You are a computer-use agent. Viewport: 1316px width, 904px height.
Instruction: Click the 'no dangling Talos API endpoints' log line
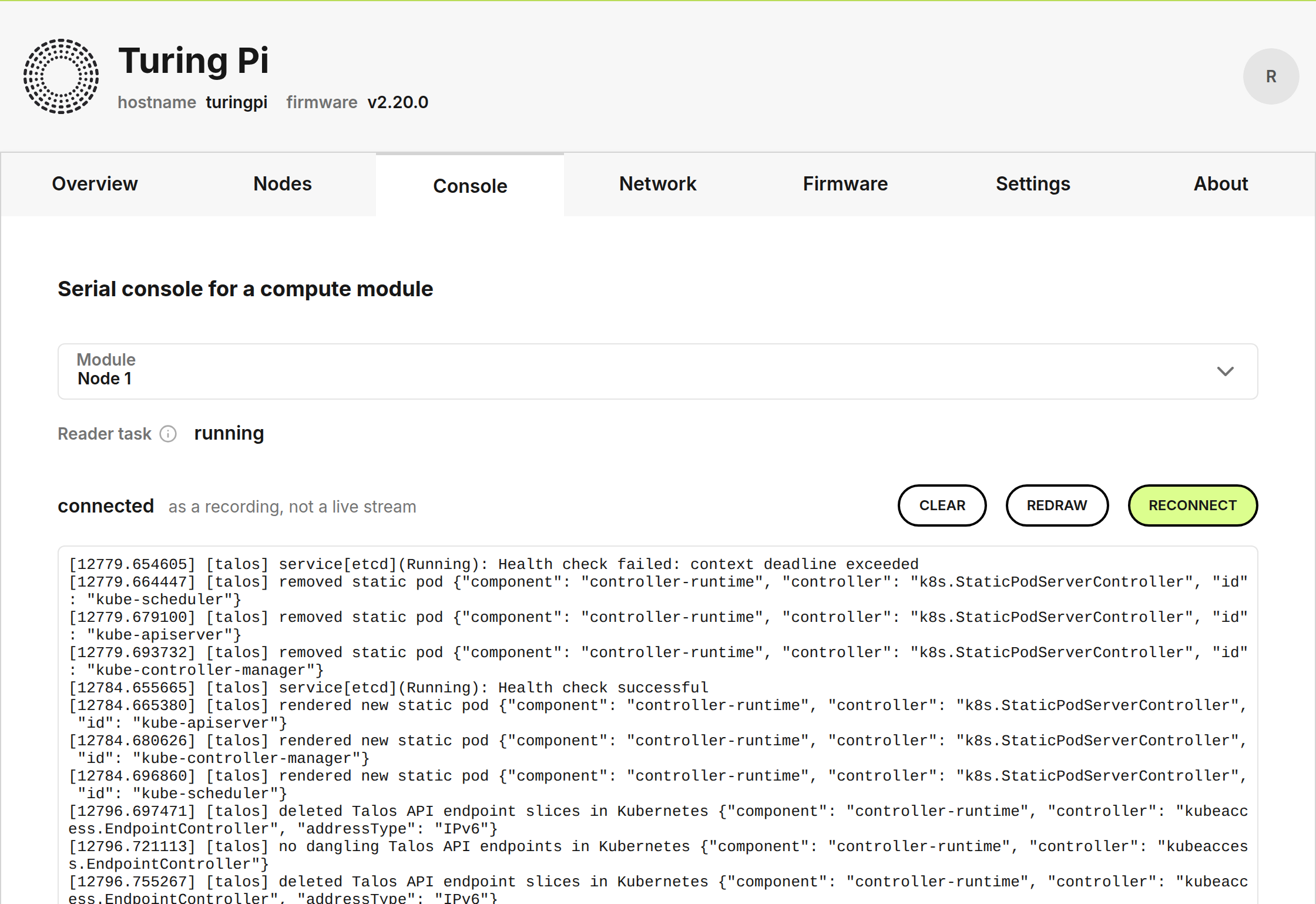coord(658,855)
